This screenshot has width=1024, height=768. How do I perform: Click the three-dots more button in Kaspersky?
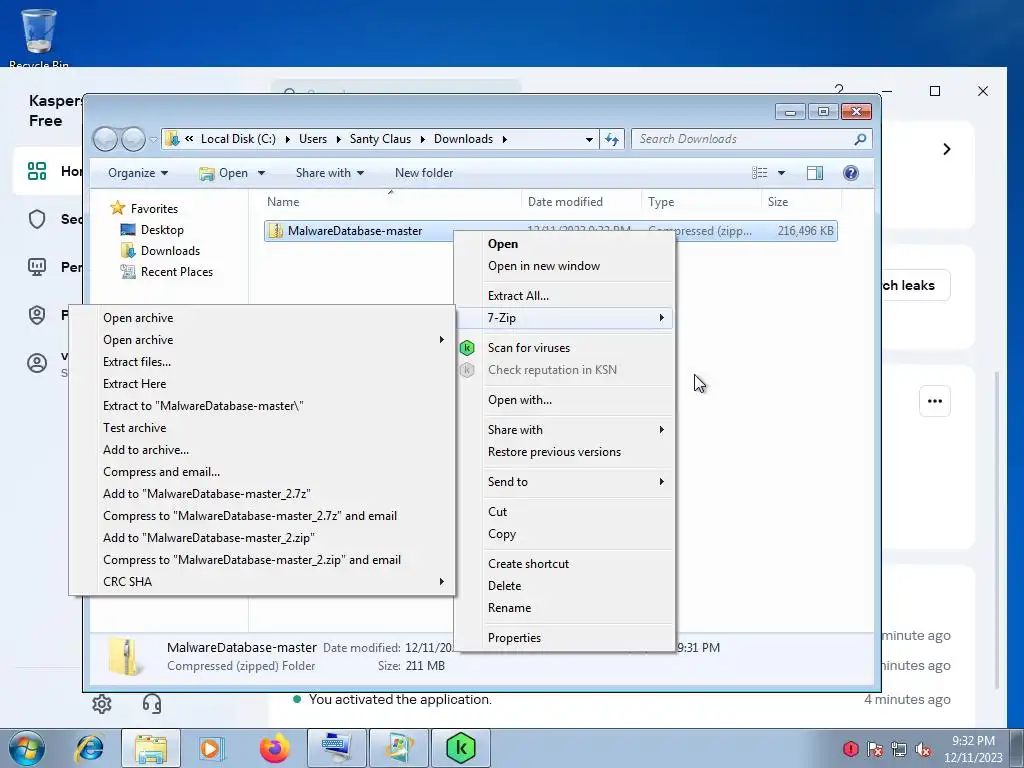935,401
